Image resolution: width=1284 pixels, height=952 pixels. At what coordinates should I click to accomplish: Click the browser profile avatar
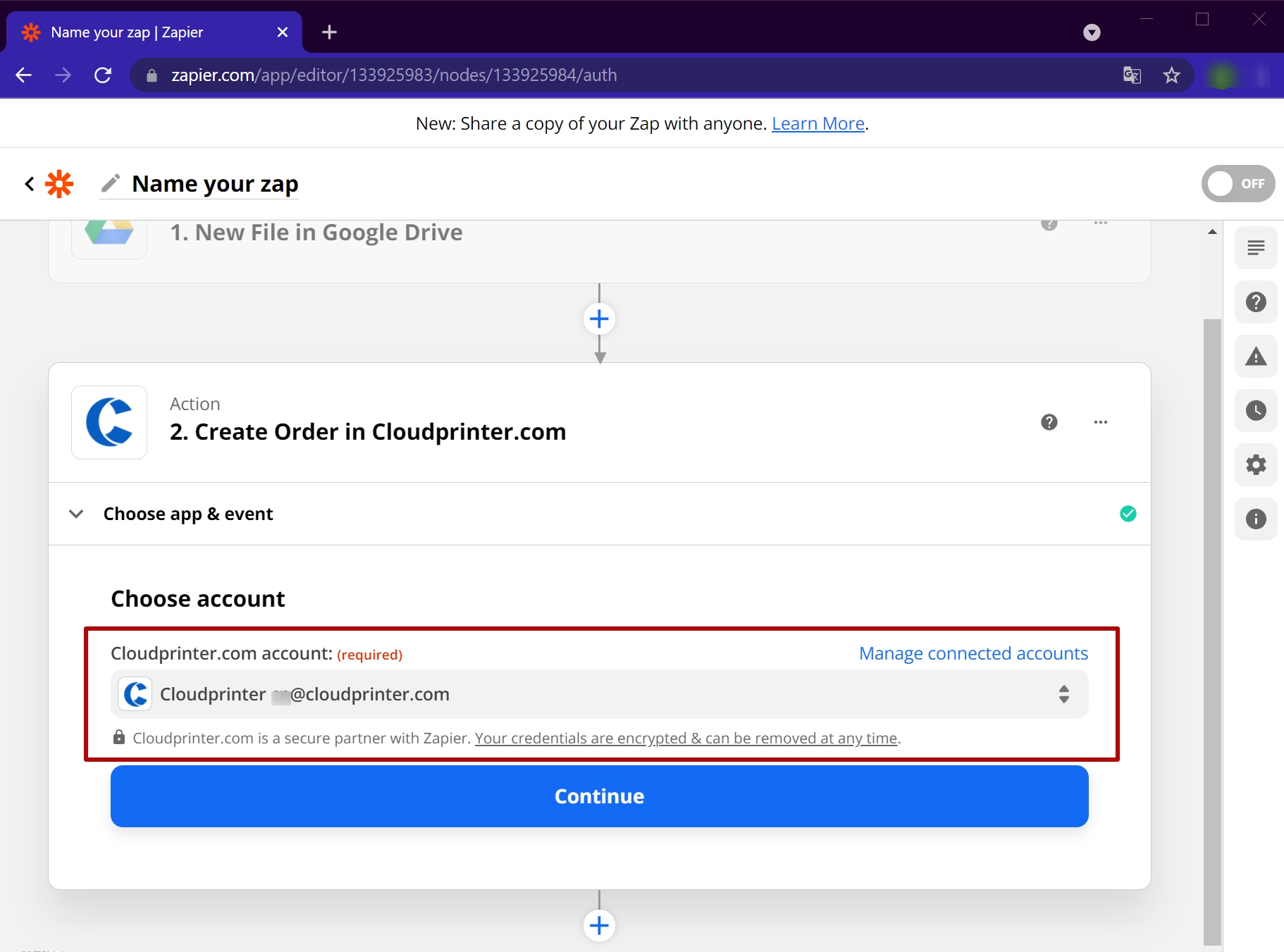click(1223, 75)
